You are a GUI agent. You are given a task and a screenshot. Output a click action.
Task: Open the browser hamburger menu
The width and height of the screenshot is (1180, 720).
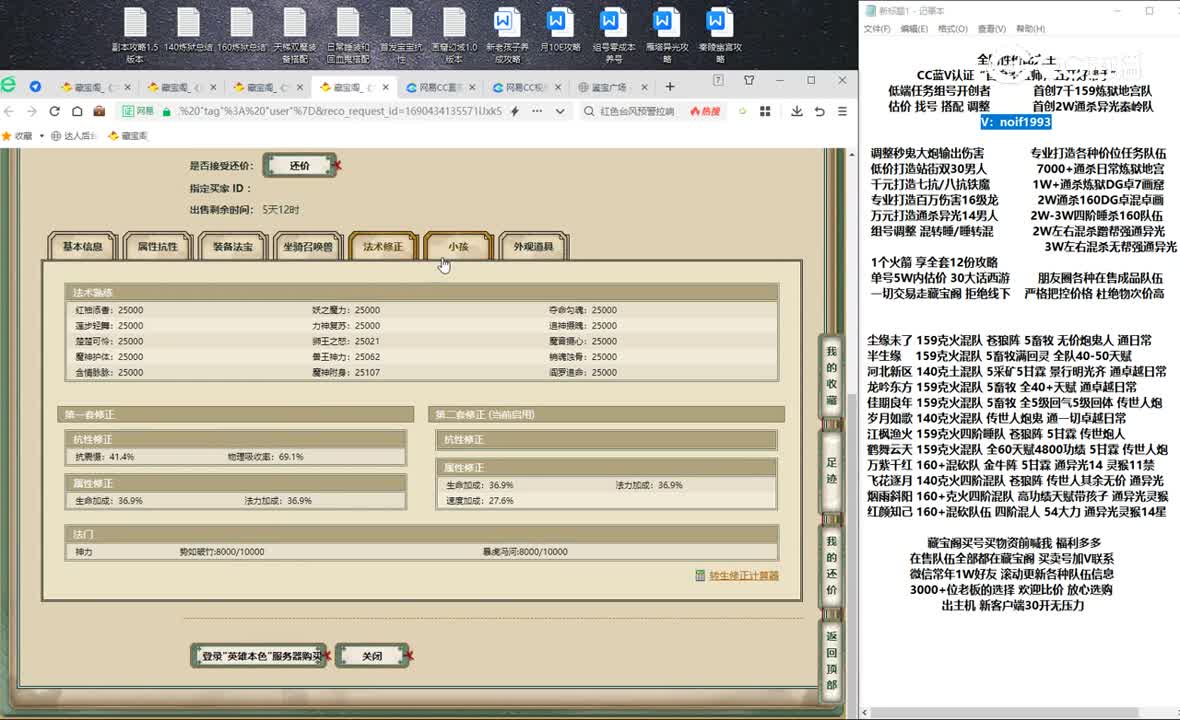(x=842, y=111)
